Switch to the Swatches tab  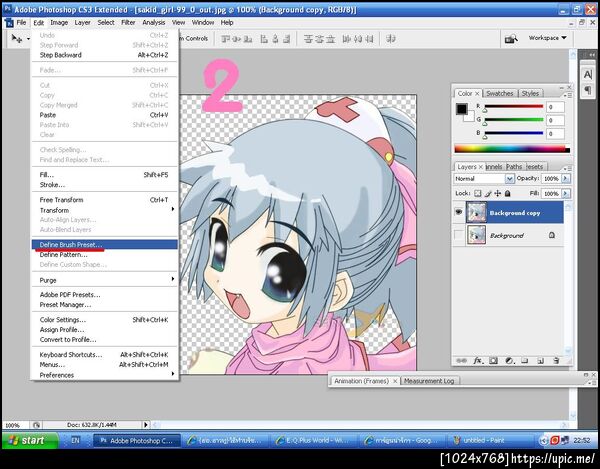[500, 93]
